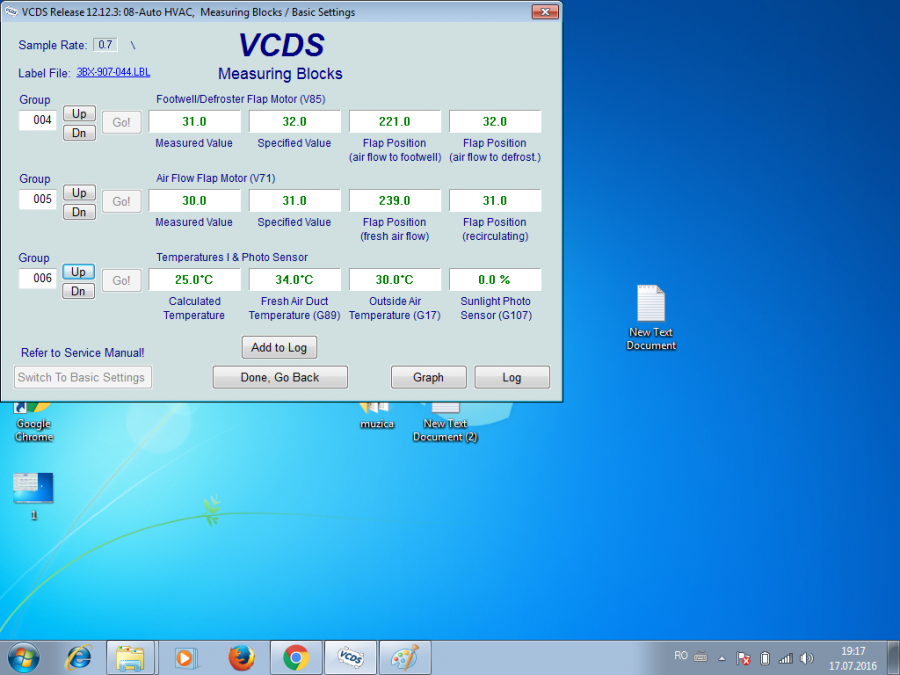Image resolution: width=900 pixels, height=675 pixels.
Task: Open the Paint taskbar icon
Action: [404, 657]
